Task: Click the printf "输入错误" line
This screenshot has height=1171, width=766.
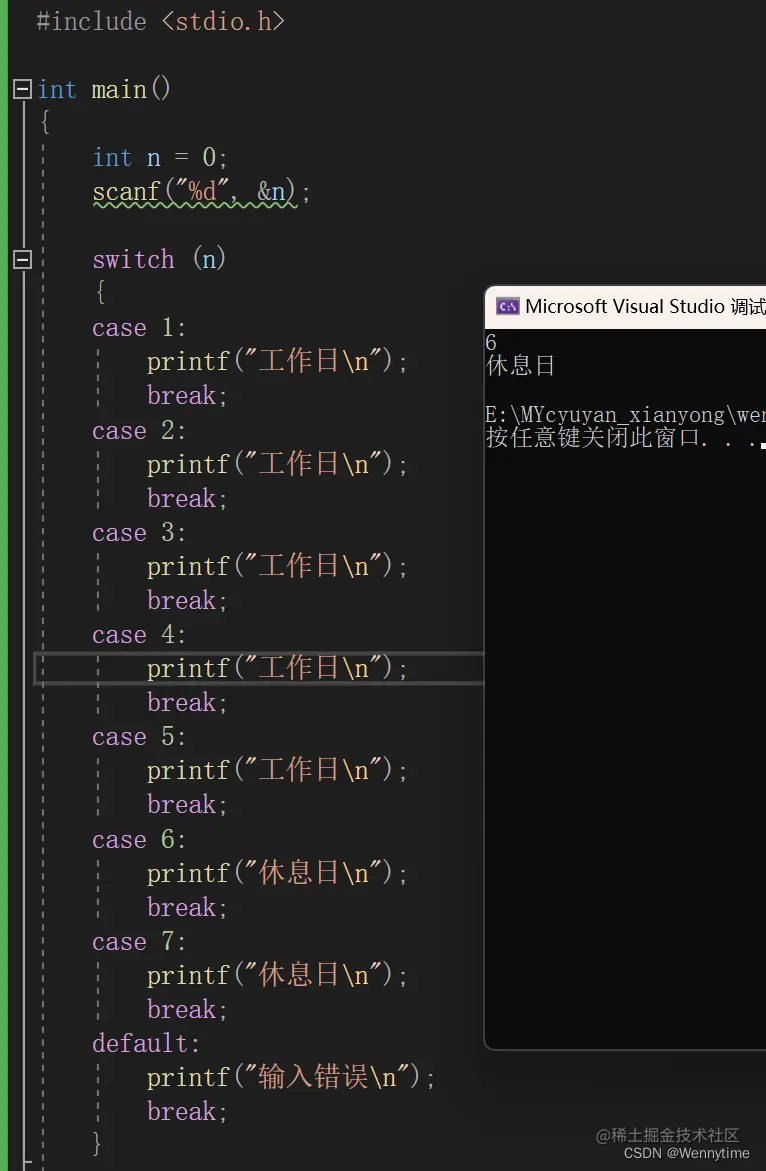Action: 291,1078
